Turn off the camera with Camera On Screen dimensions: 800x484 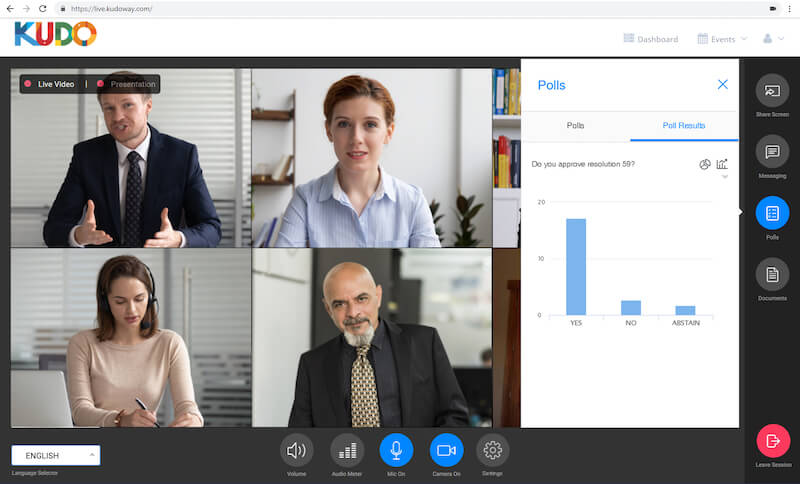click(x=446, y=450)
